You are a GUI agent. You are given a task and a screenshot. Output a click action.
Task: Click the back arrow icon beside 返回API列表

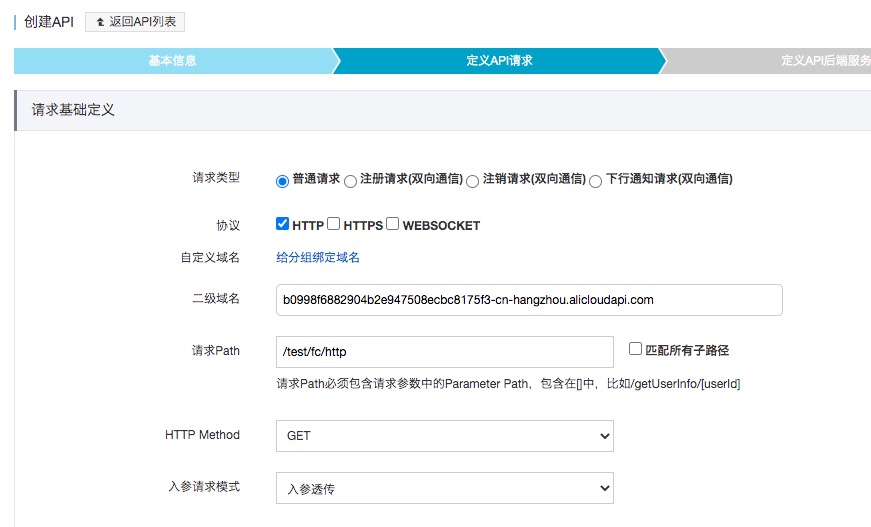click(101, 22)
